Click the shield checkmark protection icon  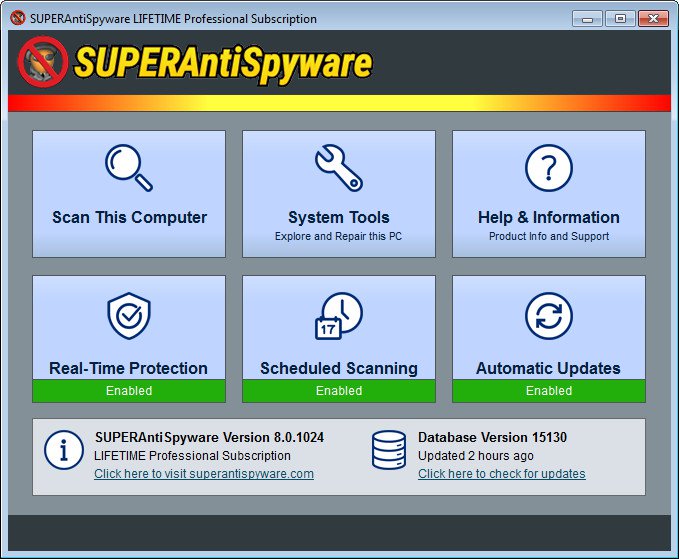(x=129, y=317)
